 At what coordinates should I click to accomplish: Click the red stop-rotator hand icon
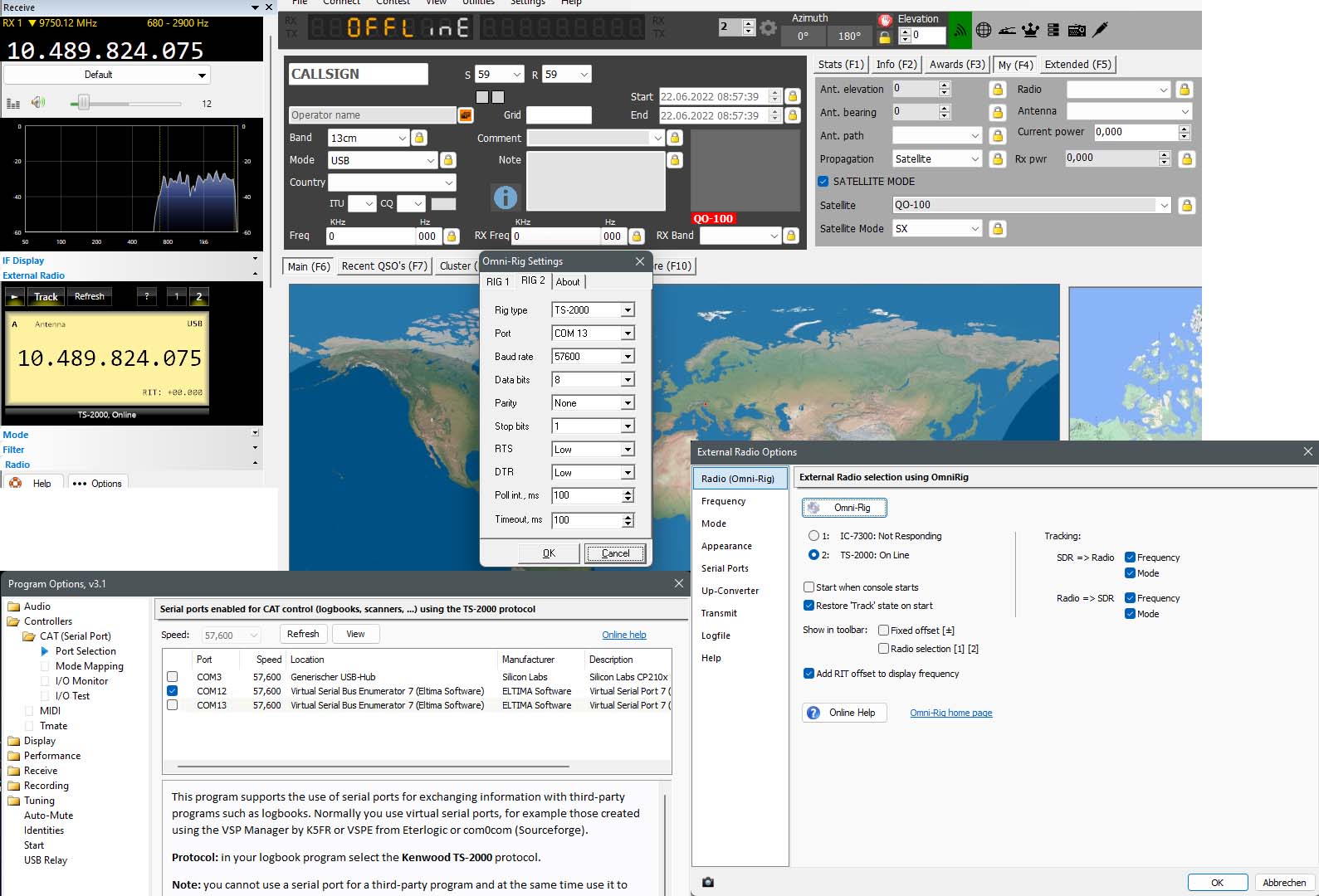885,19
